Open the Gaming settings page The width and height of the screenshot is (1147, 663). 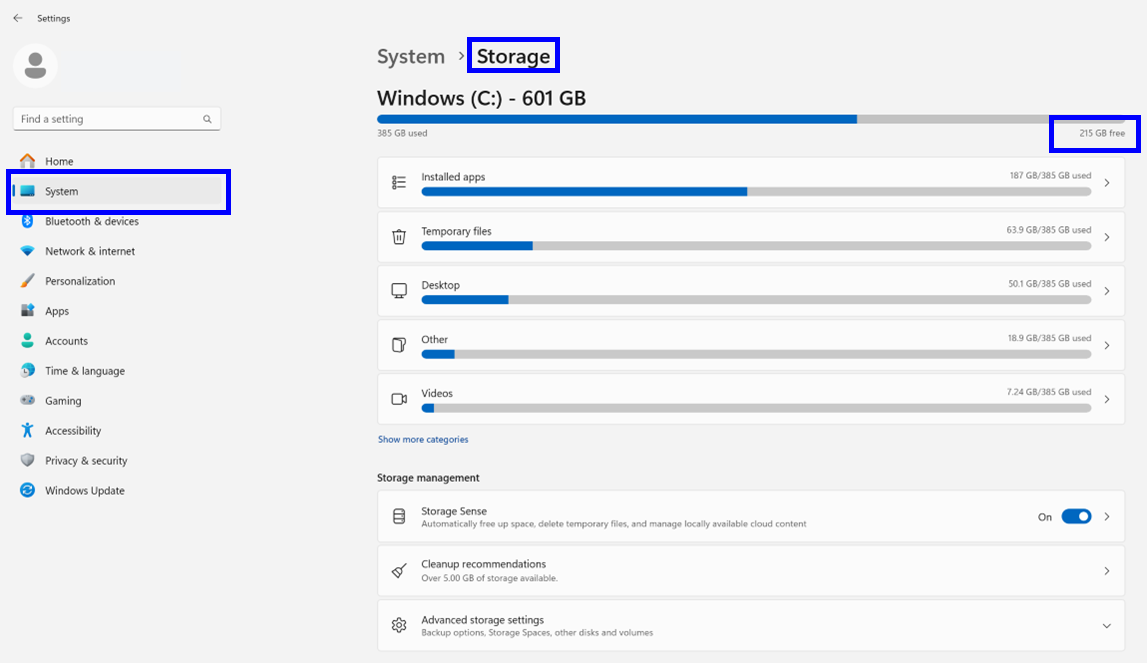[63, 401]
